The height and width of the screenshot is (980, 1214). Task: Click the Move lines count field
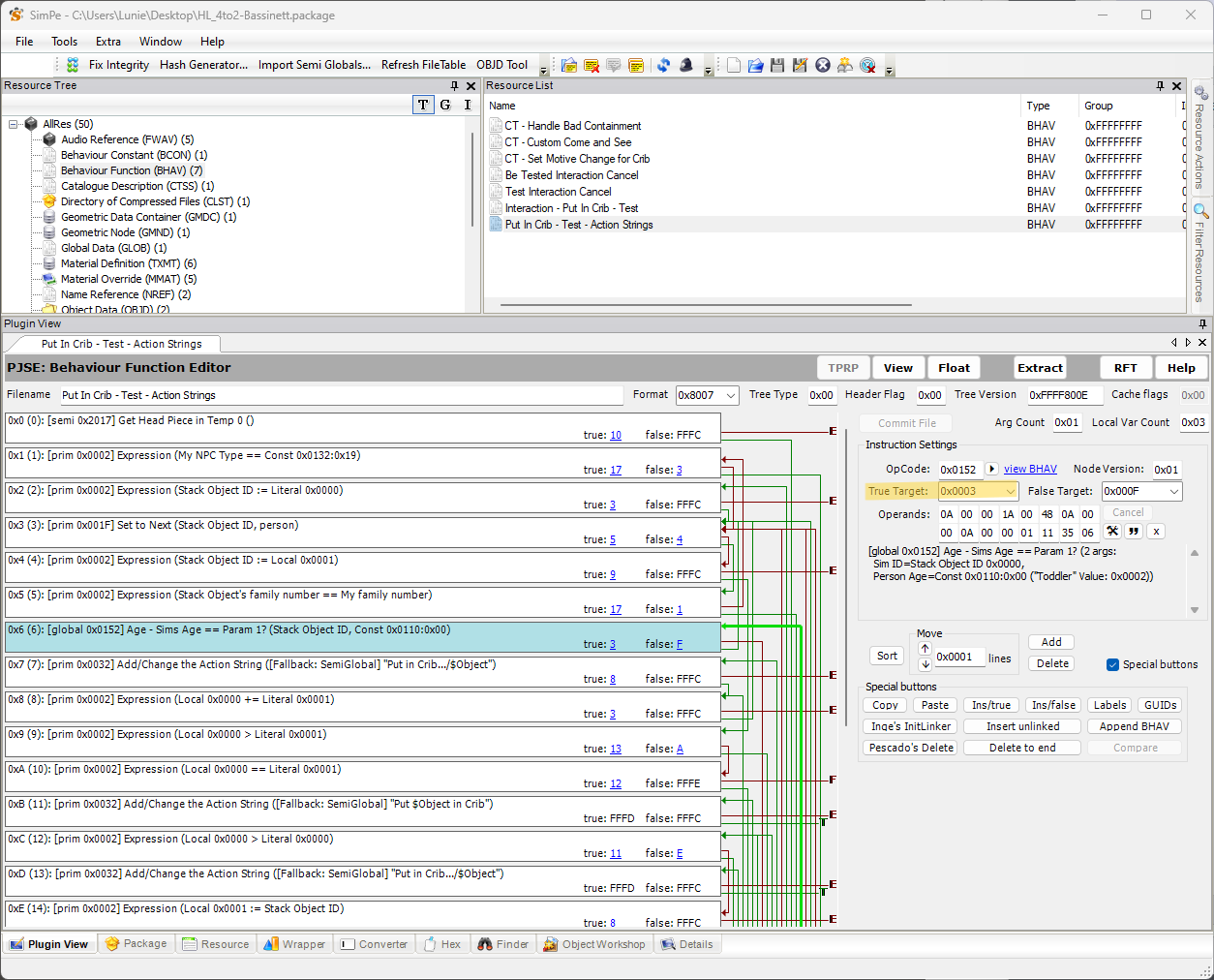point(959,657)
